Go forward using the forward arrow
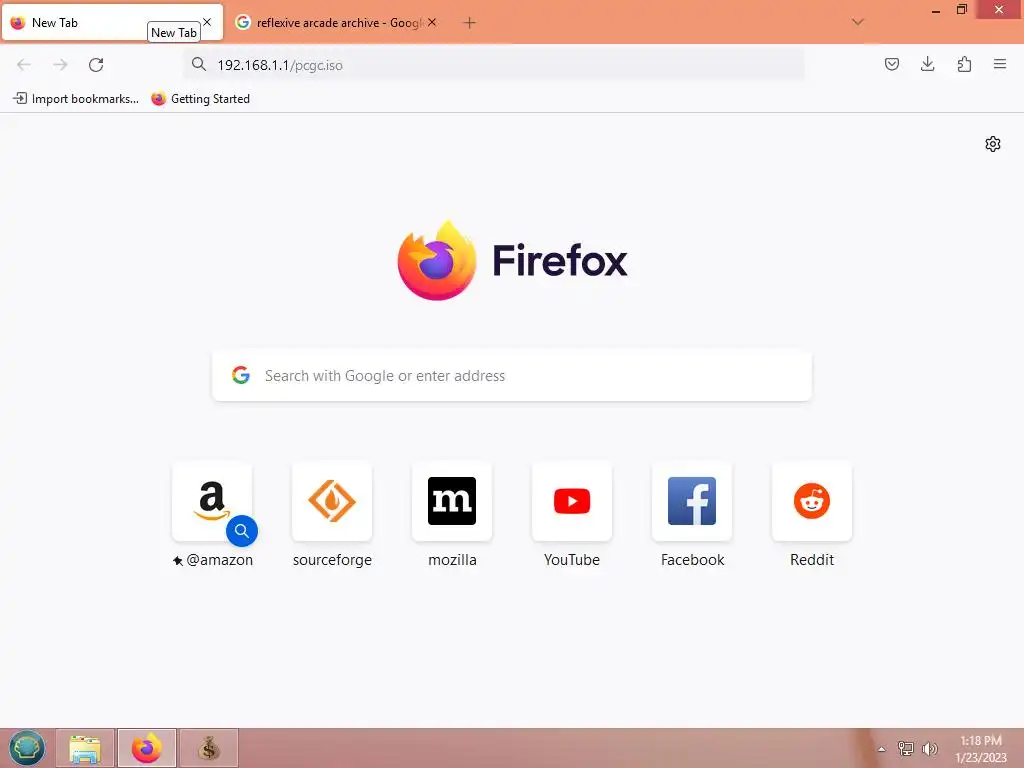This screenshot has width=1024, height=768. 60,65
